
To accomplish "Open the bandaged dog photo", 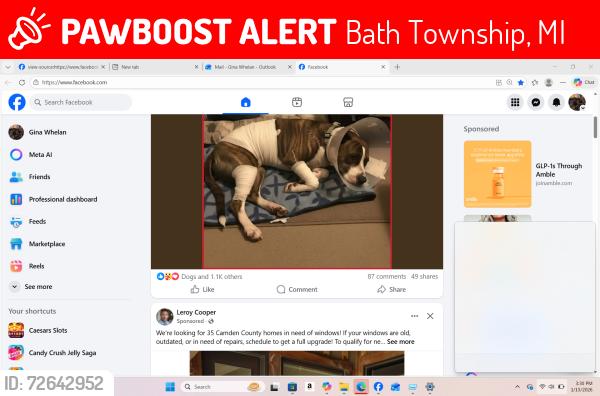I will coord(297,191).
